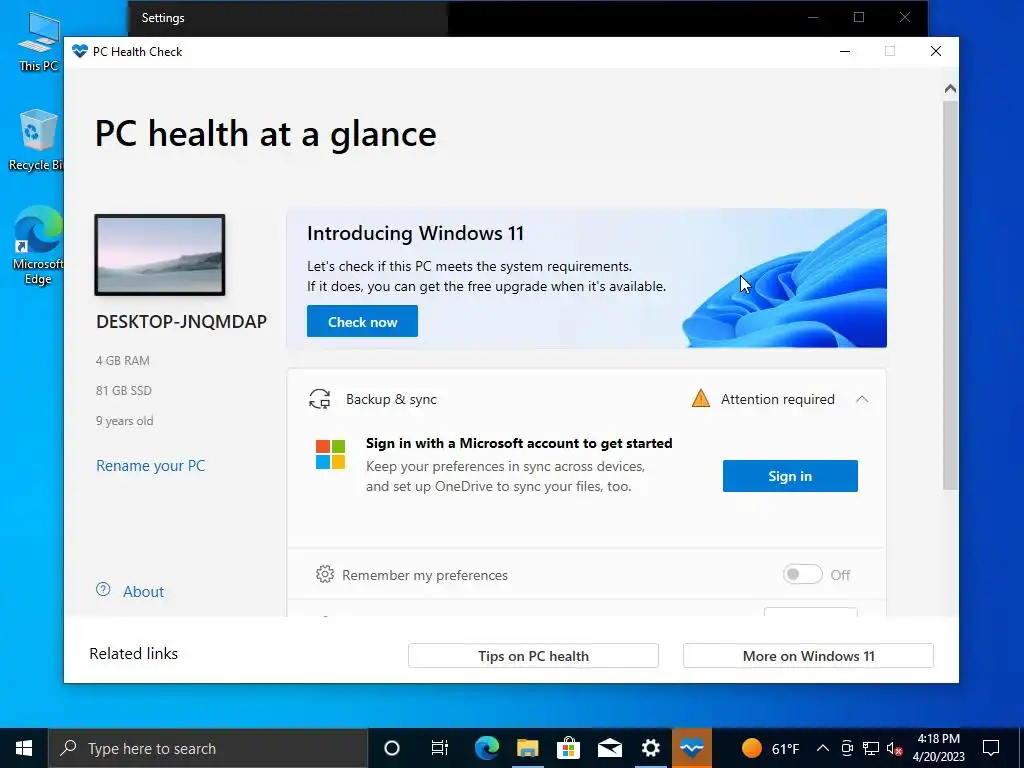Click the scrollbar up arrow

950,88
